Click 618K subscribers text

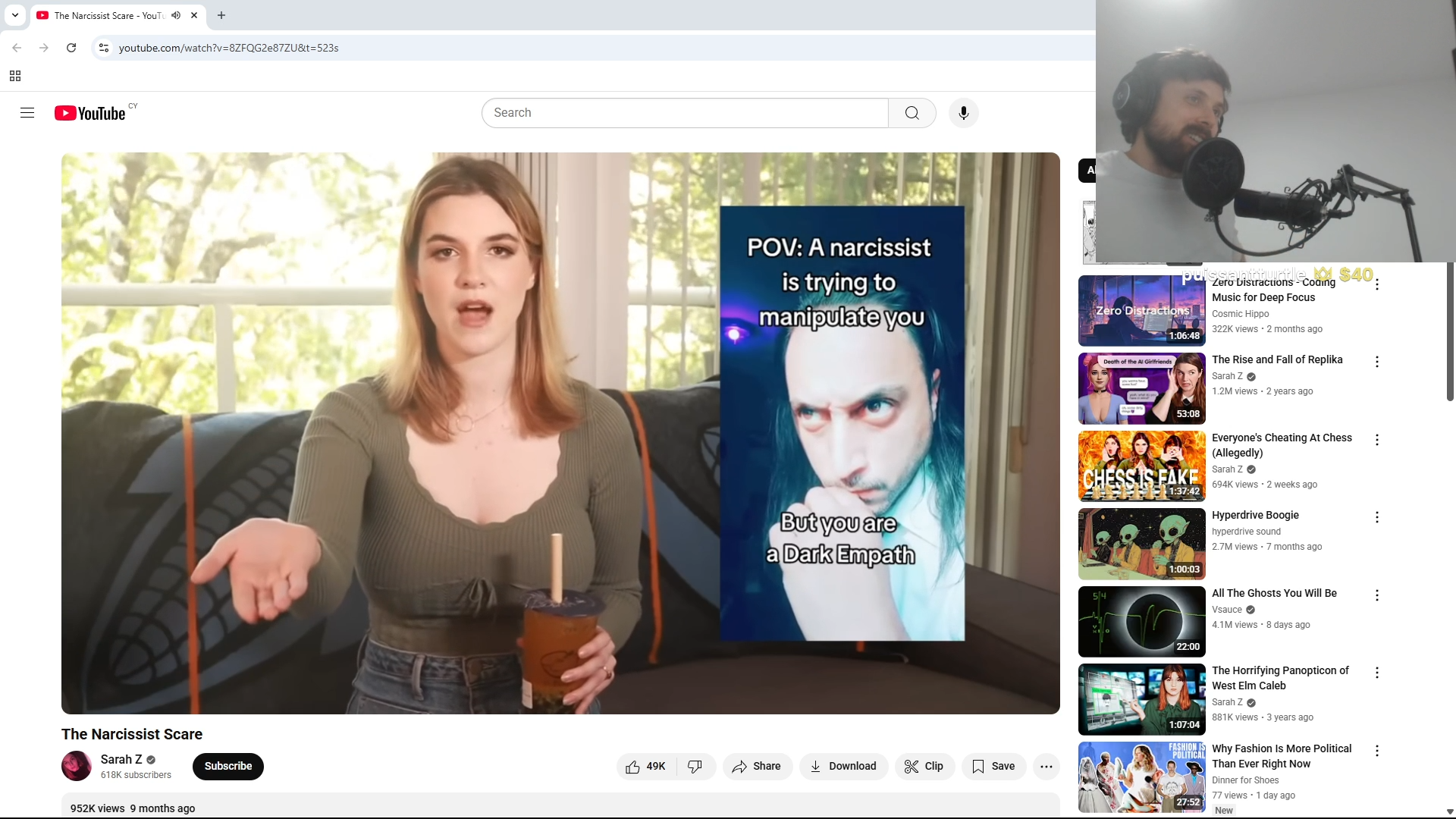click(136, 775)
